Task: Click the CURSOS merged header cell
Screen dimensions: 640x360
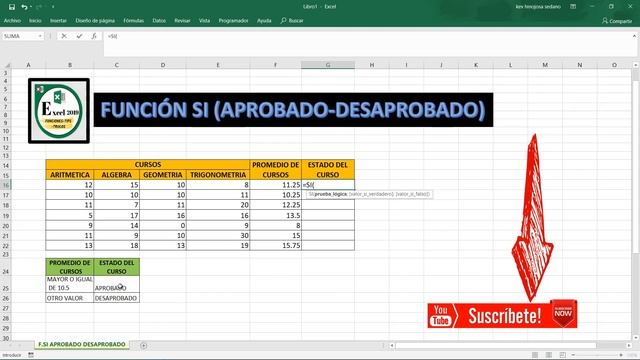Action: pos(148,164)
